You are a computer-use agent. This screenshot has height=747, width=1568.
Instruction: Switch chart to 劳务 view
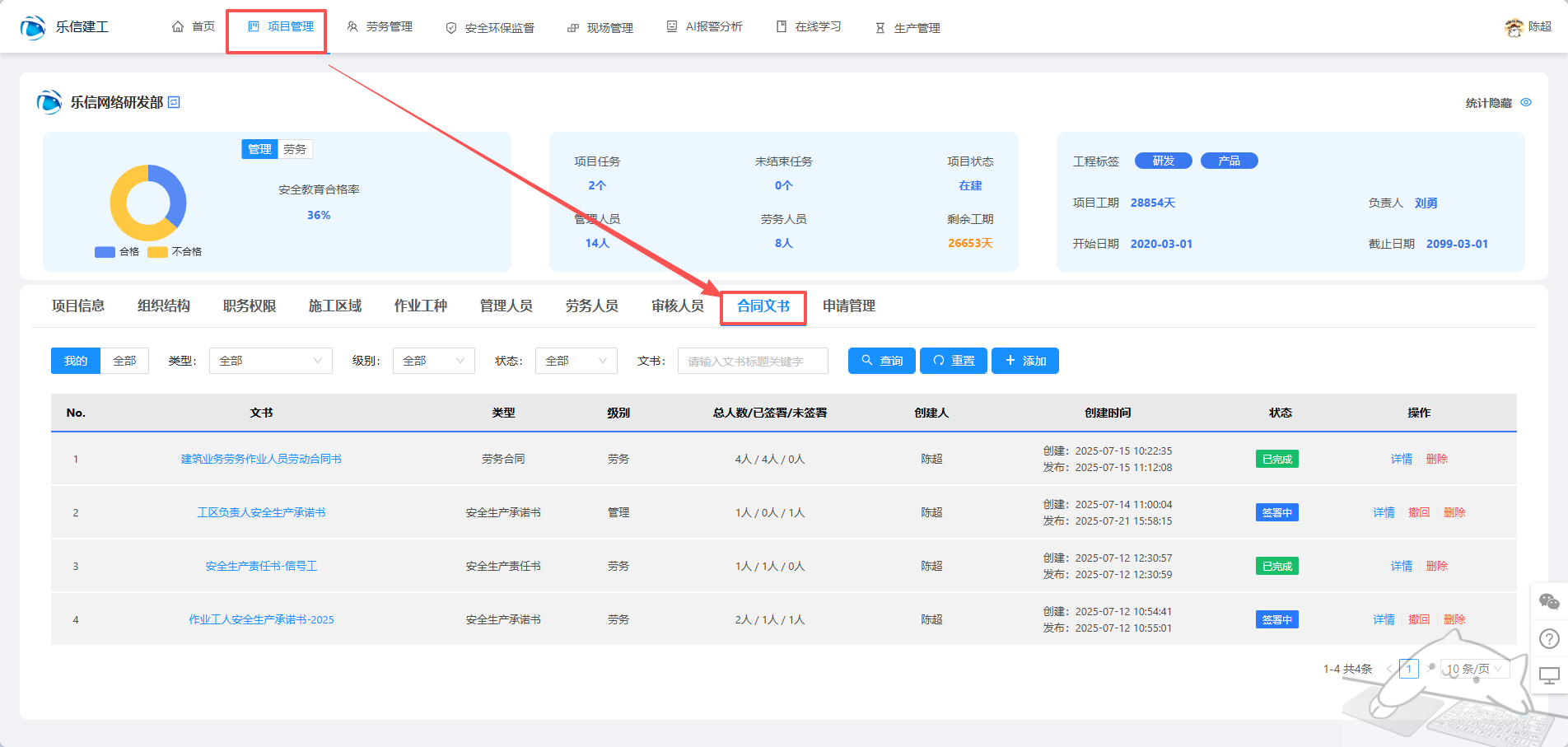click(x=295, y=149)
